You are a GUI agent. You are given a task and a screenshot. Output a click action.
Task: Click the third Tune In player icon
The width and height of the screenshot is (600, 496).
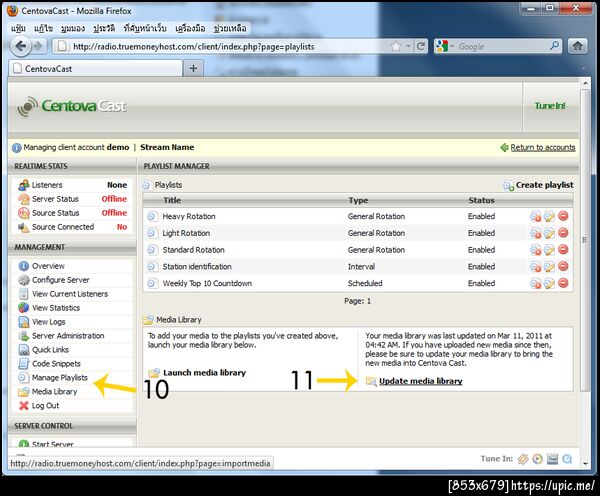pos(552,458)
